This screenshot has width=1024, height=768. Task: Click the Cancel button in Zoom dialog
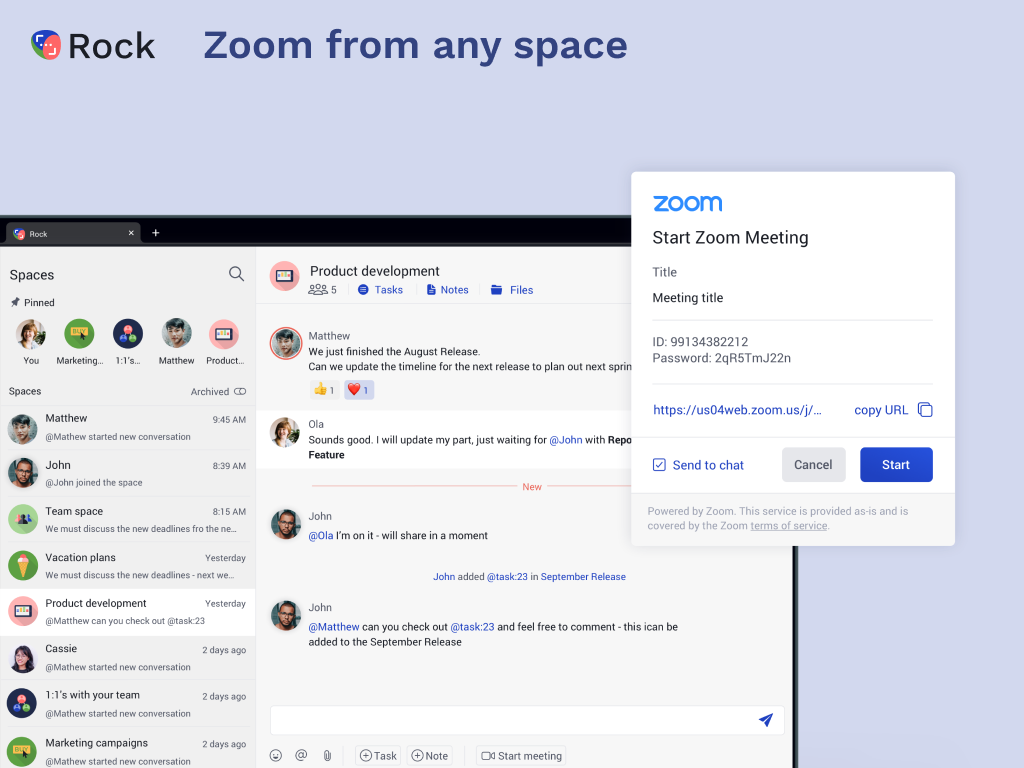pos(813,464)
